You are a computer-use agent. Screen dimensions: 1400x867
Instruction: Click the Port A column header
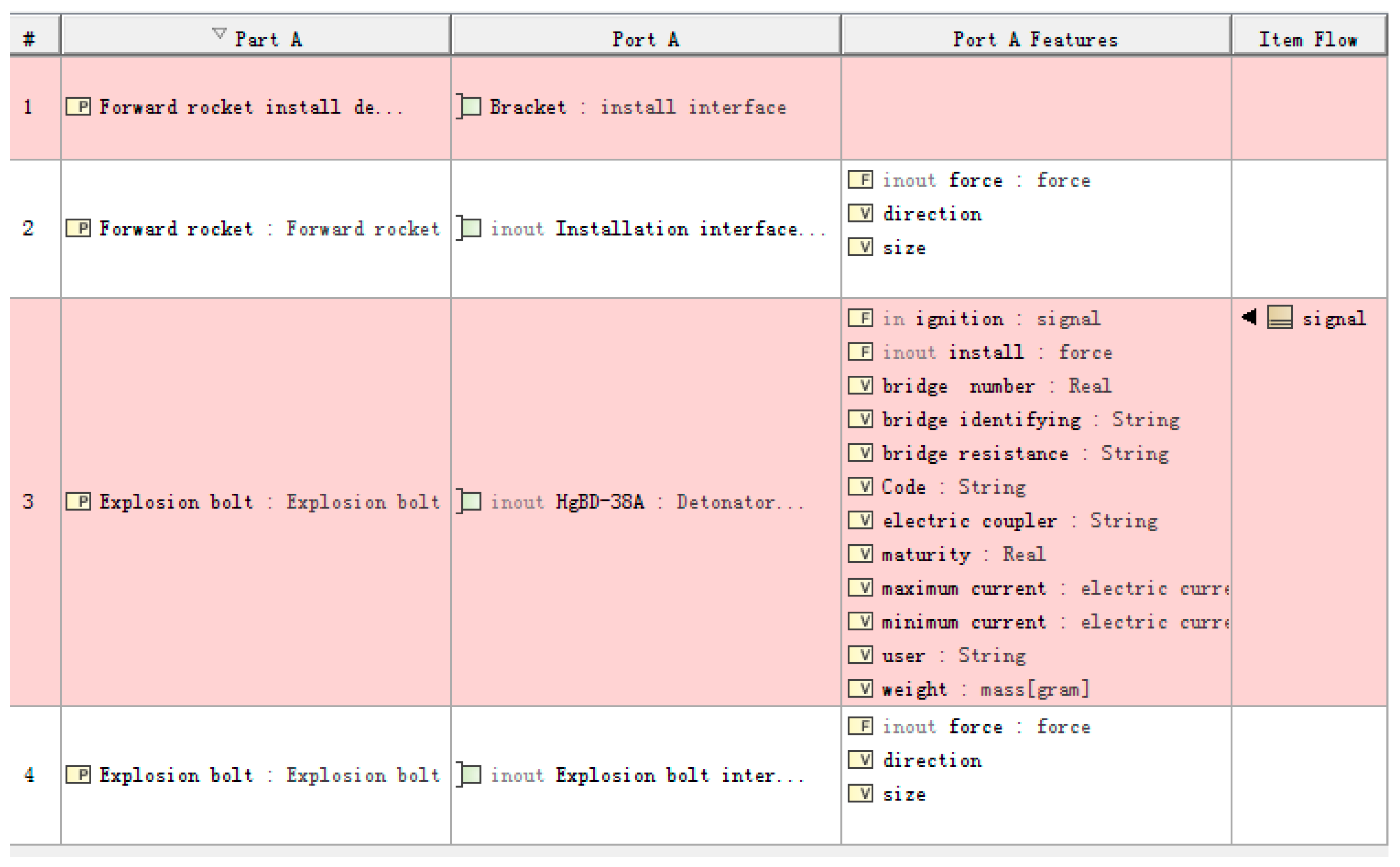coord(645,39)
